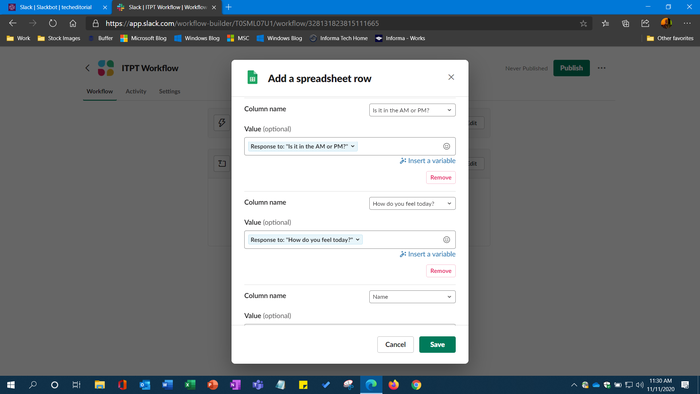The width and height of the screenshot is (700, 394).
Task: Remove the 'How do you feel today?' column
Action: 441,271
